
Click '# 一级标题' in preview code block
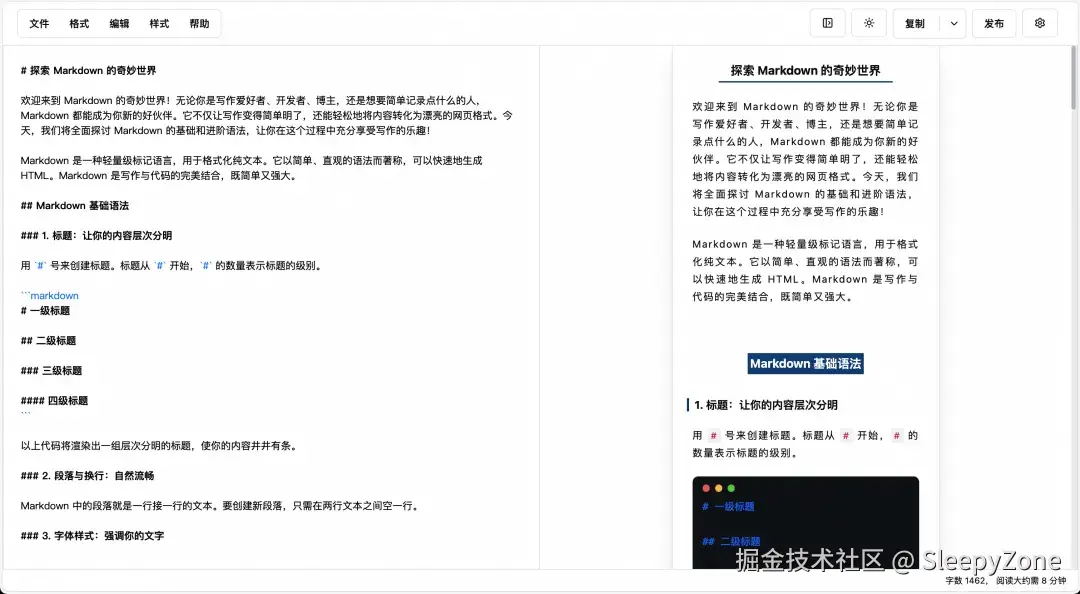(x=728, y=506)
